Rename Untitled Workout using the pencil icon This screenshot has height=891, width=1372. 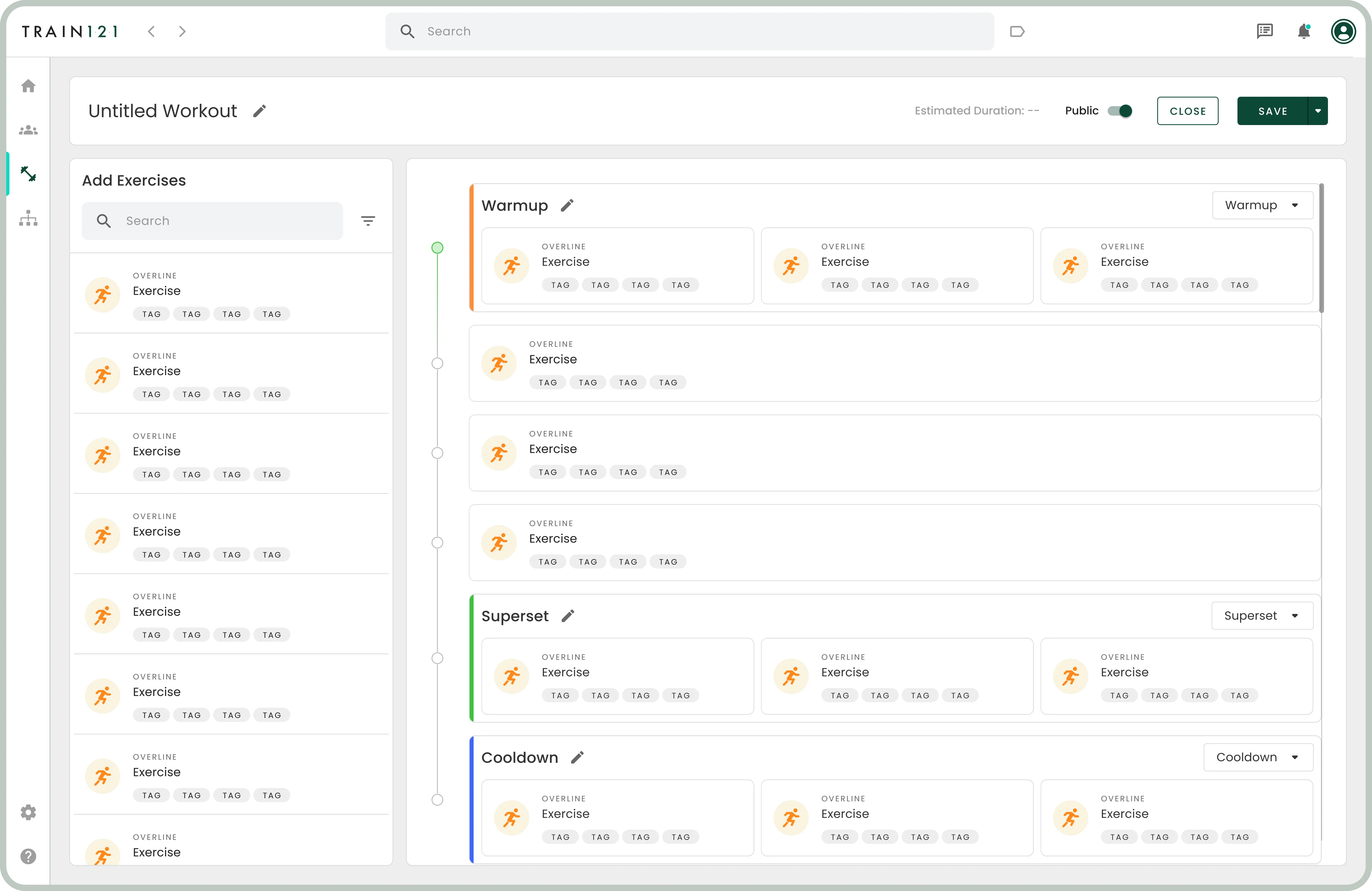(259, 110)
